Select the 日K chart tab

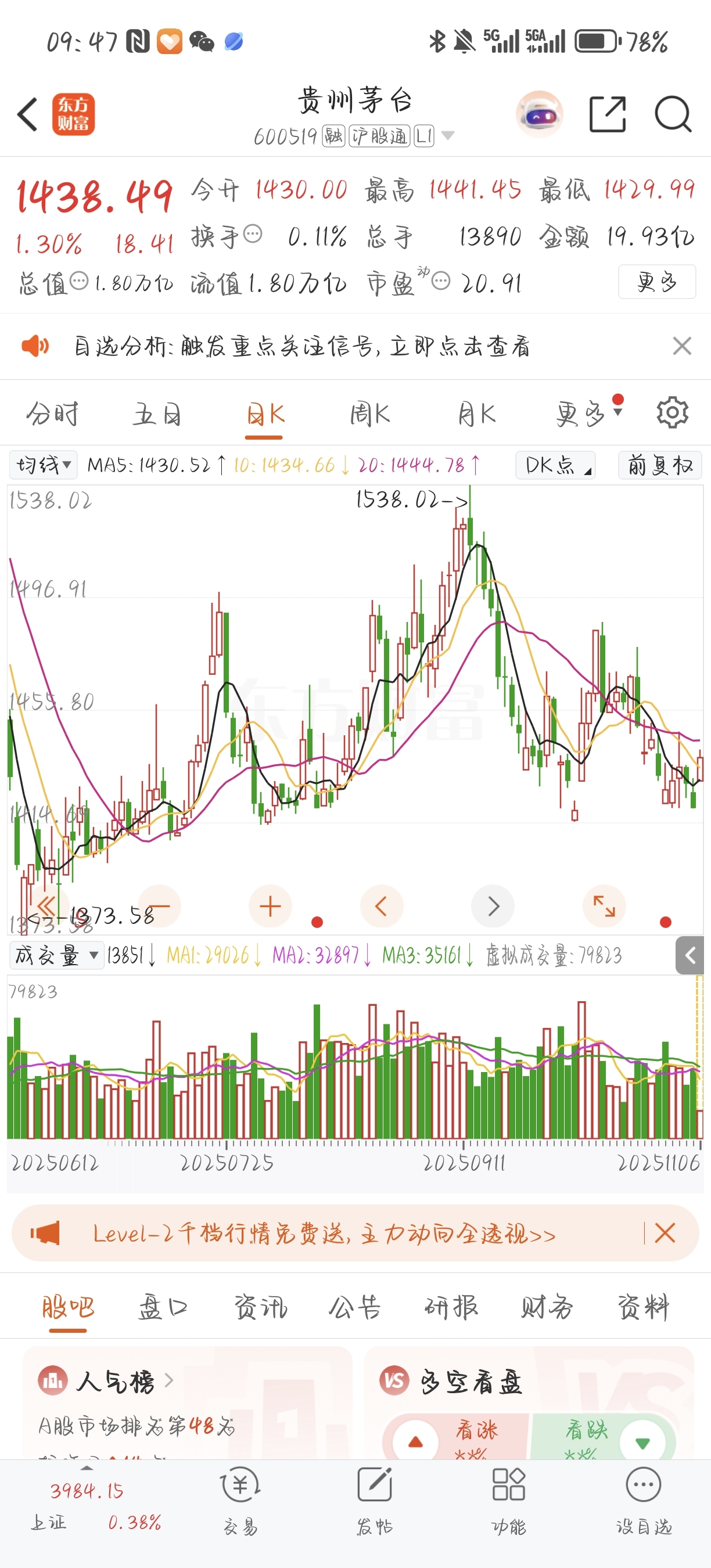(264, 415)
